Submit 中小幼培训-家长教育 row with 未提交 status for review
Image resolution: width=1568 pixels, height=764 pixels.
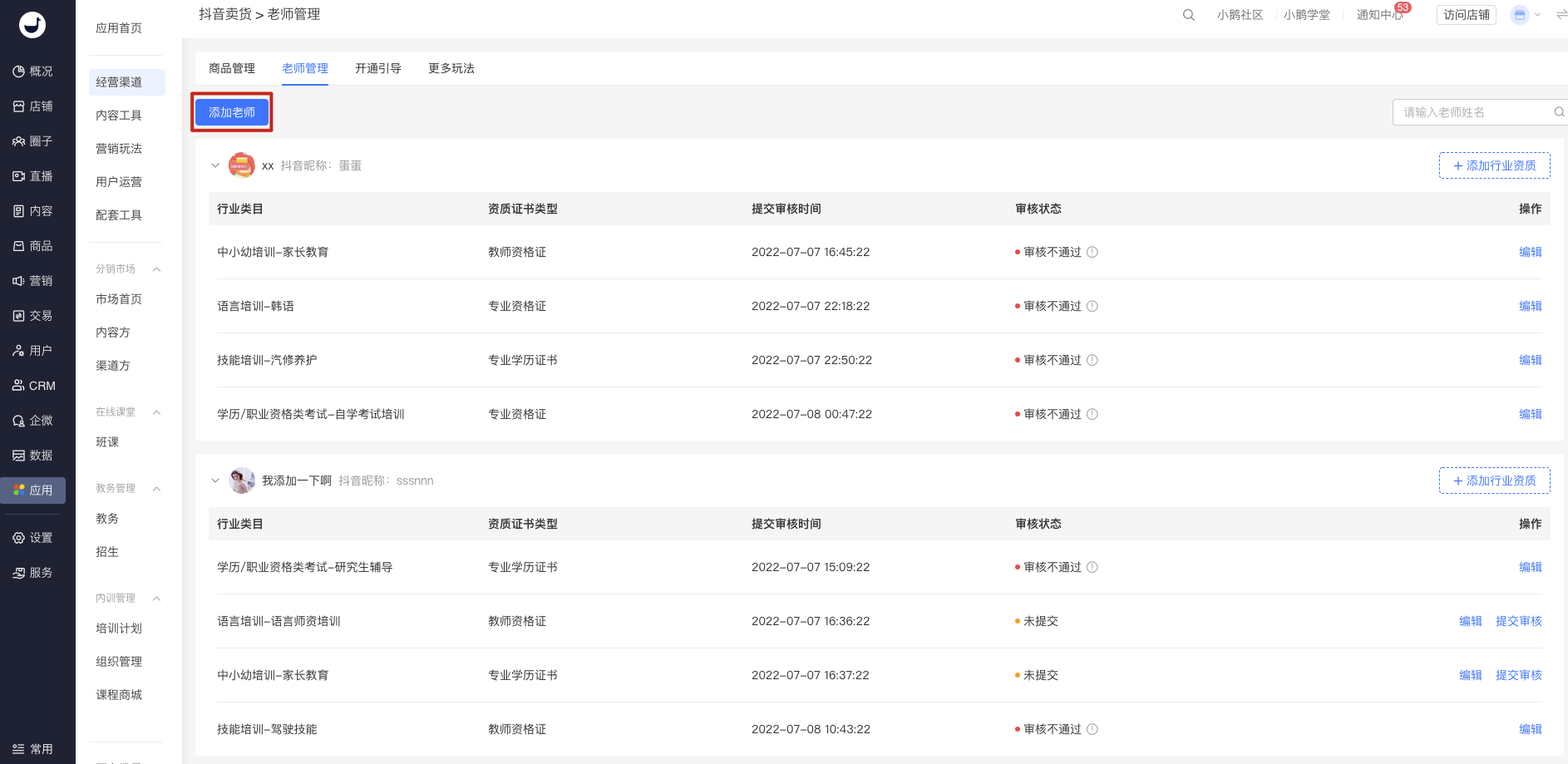click(1518, 675)
